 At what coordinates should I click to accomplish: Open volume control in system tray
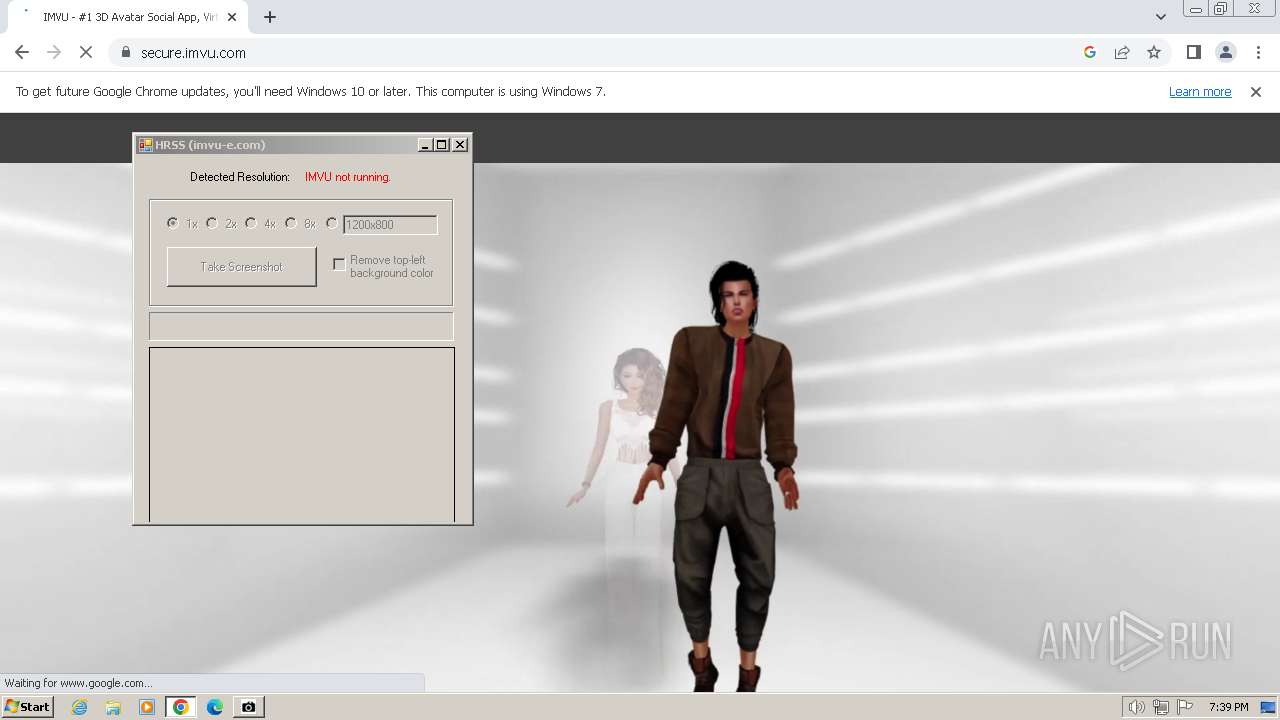pos(1136,707)
